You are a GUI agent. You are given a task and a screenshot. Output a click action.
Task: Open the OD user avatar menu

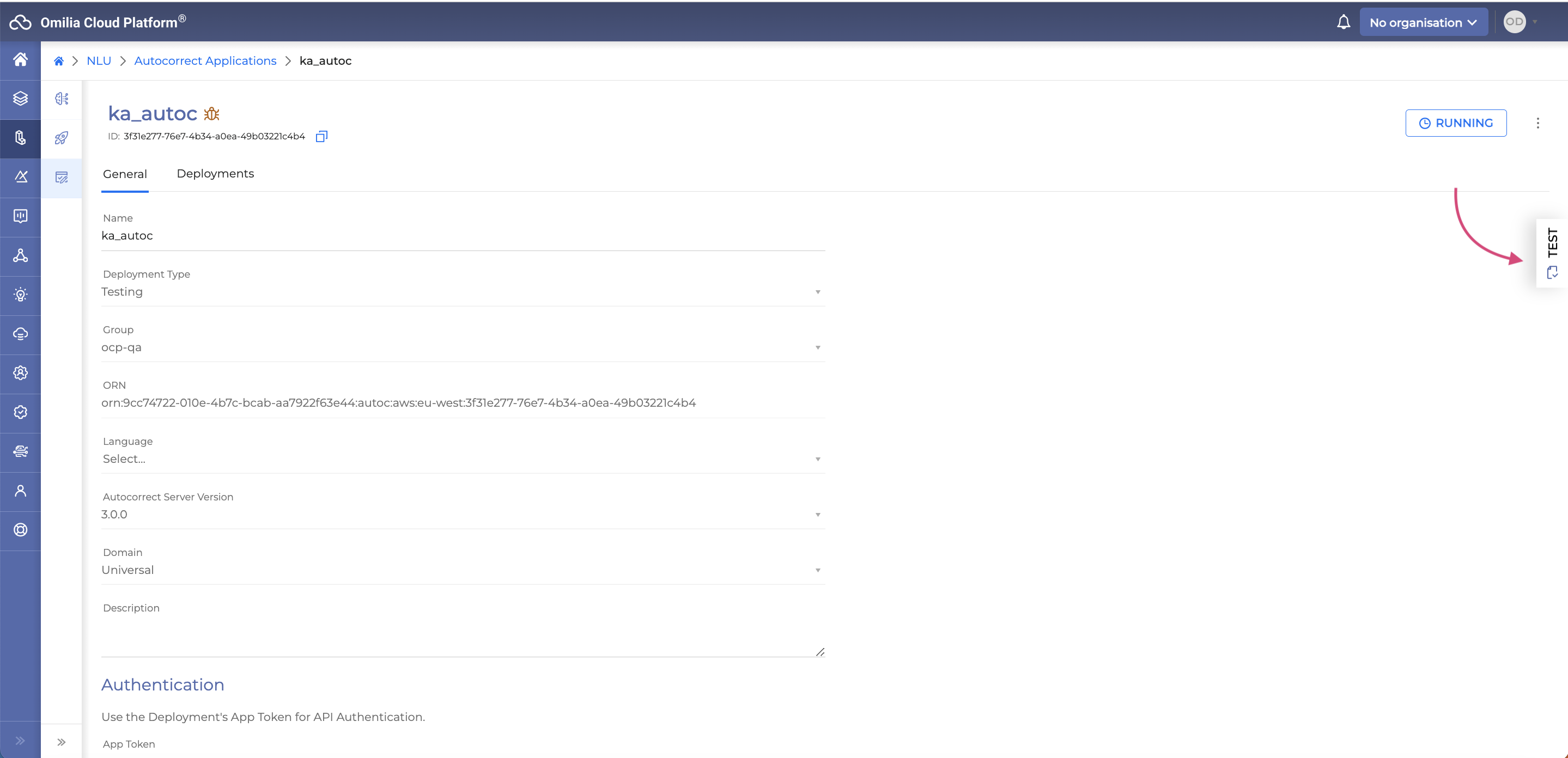point(1515,22)
